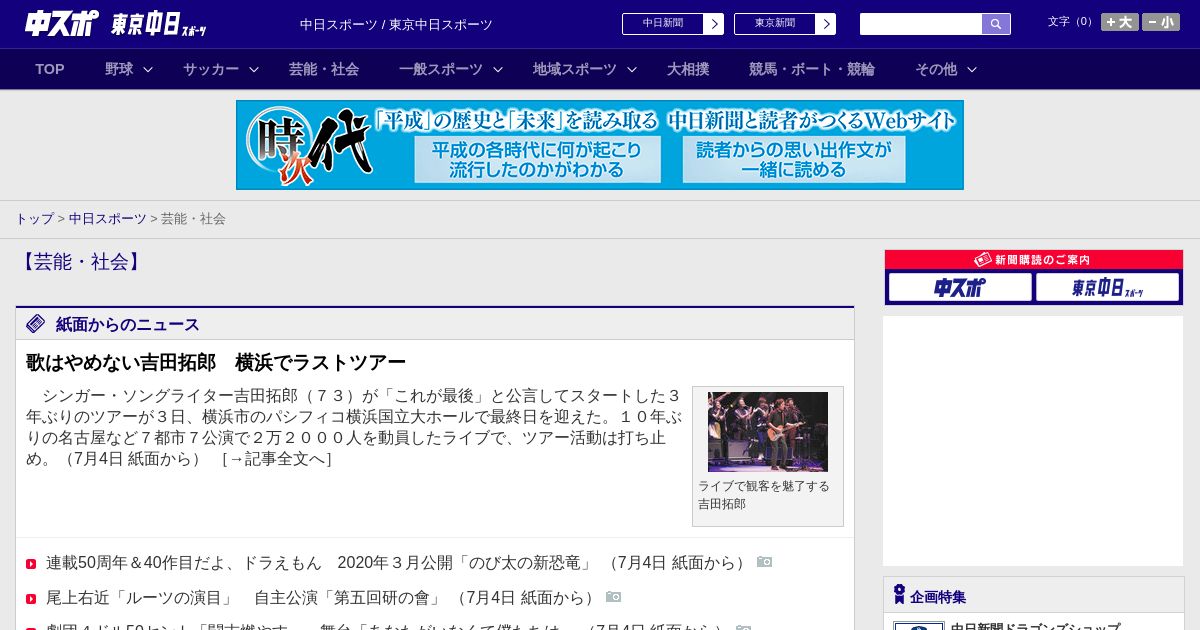Expand the その他 dropdown chevron
Image resolution: width=1200 pixels, height=630 pixels.
click(x=972, y=69)
